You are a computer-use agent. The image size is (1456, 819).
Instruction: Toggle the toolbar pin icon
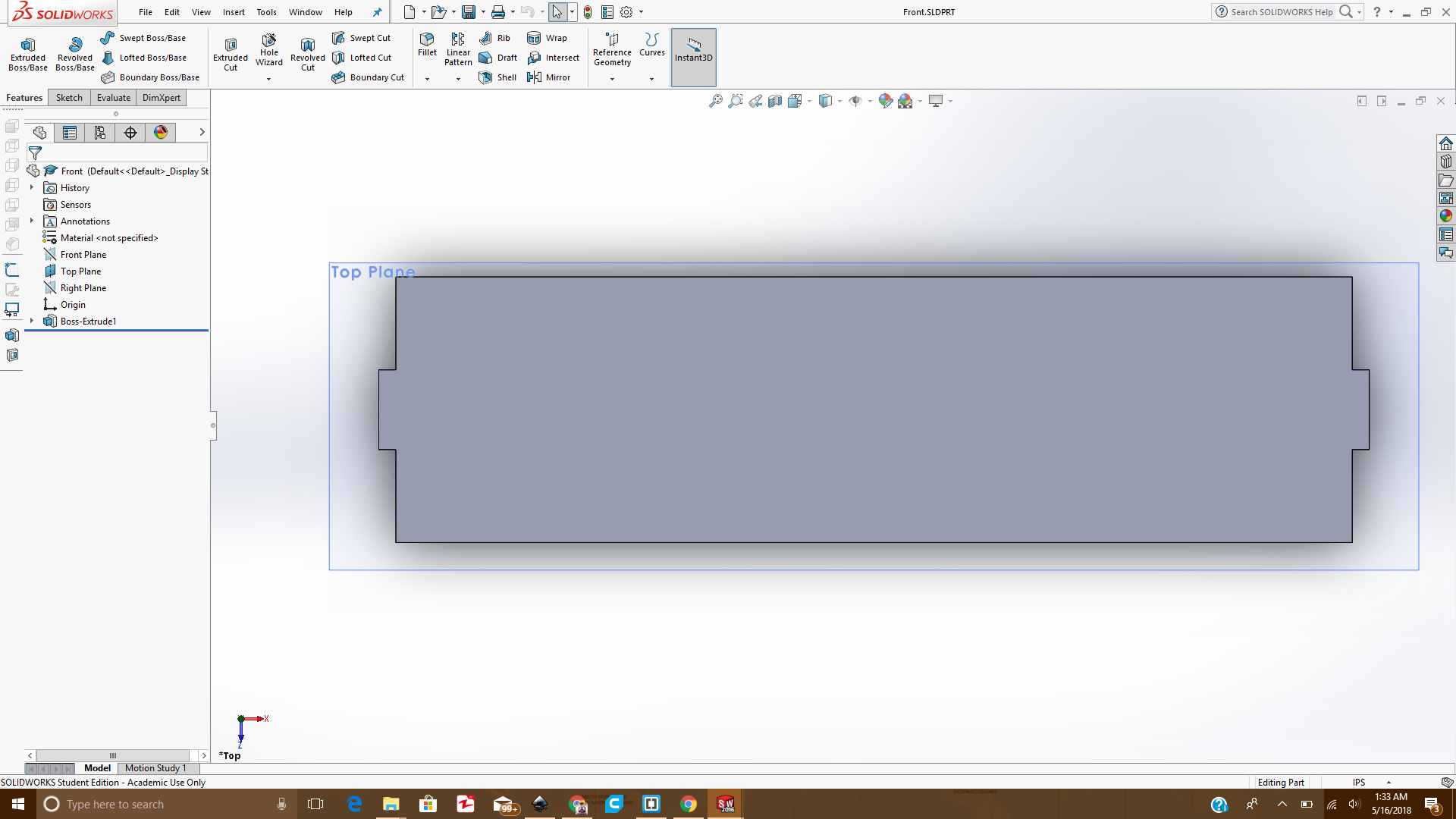click(377, 12)
